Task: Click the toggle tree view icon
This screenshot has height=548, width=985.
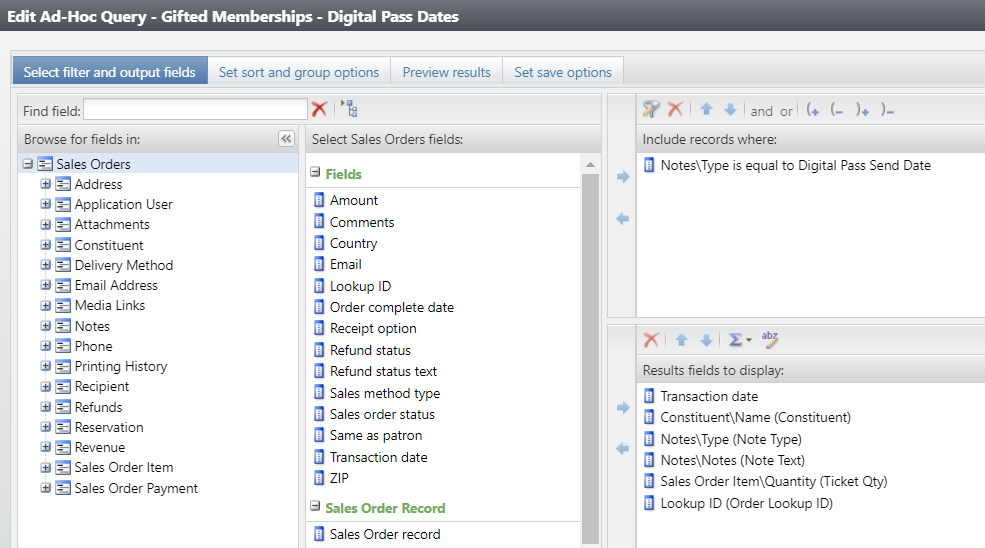Action: (x=349, y=109)
